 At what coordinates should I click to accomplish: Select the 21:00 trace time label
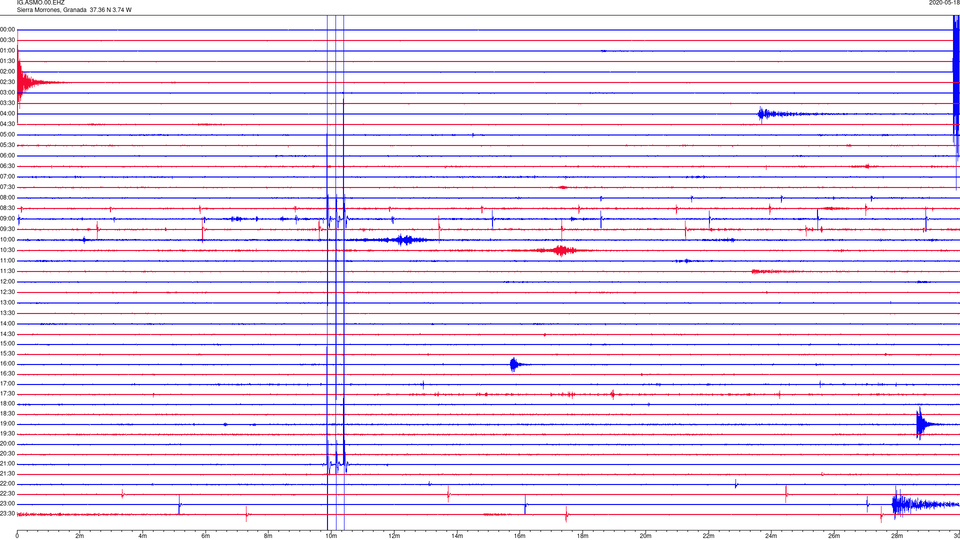click(x=7, y=463)
